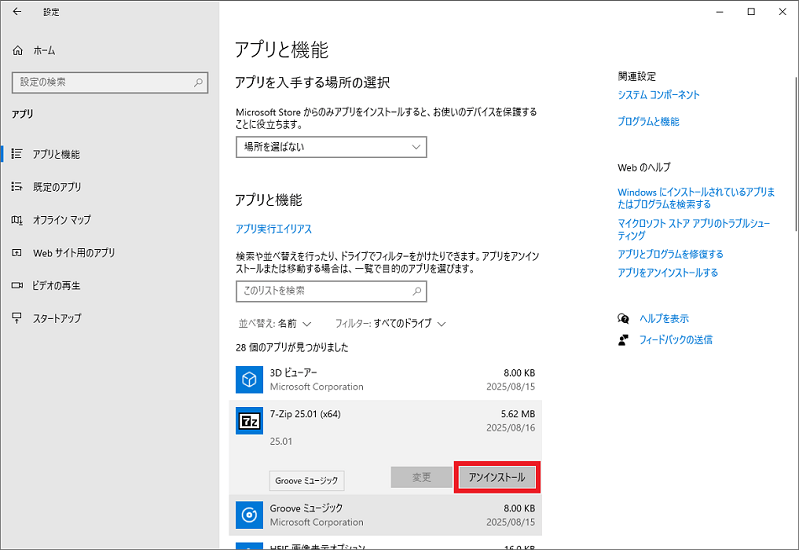This screenshot has height=550, width=799.
Task: Click the 設定の検索 search field
Action: 100,82
